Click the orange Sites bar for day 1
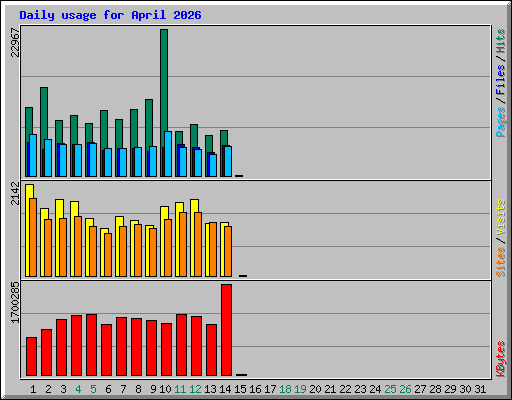Viewport: 512px width, 400px height. [33, 237]
